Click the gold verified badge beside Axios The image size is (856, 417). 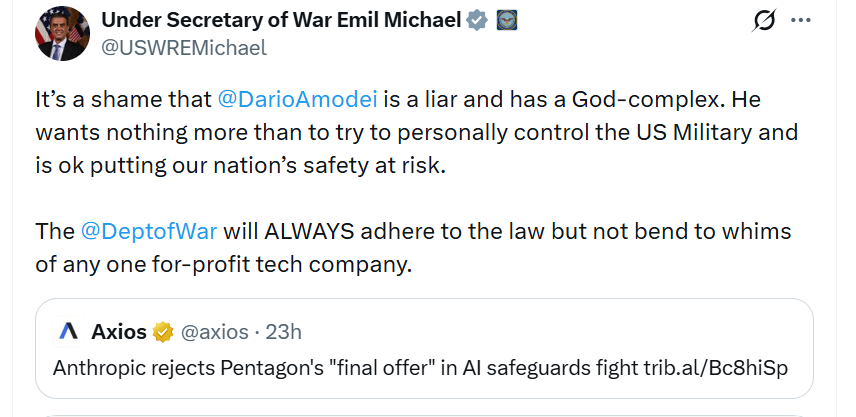point(164,331)
